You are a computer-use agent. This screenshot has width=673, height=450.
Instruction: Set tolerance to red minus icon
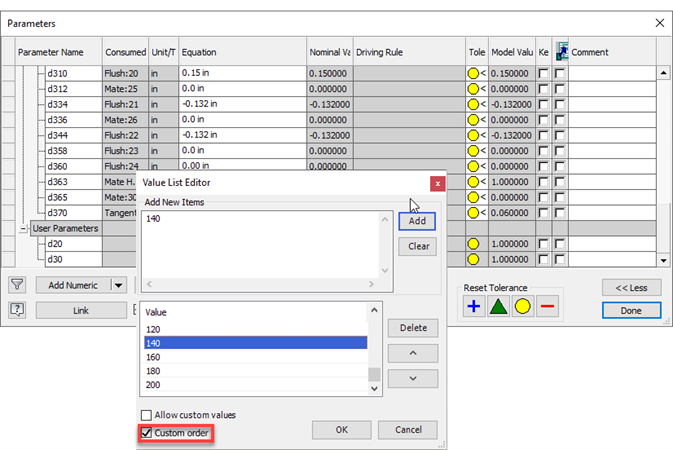[x=547, y=307]
